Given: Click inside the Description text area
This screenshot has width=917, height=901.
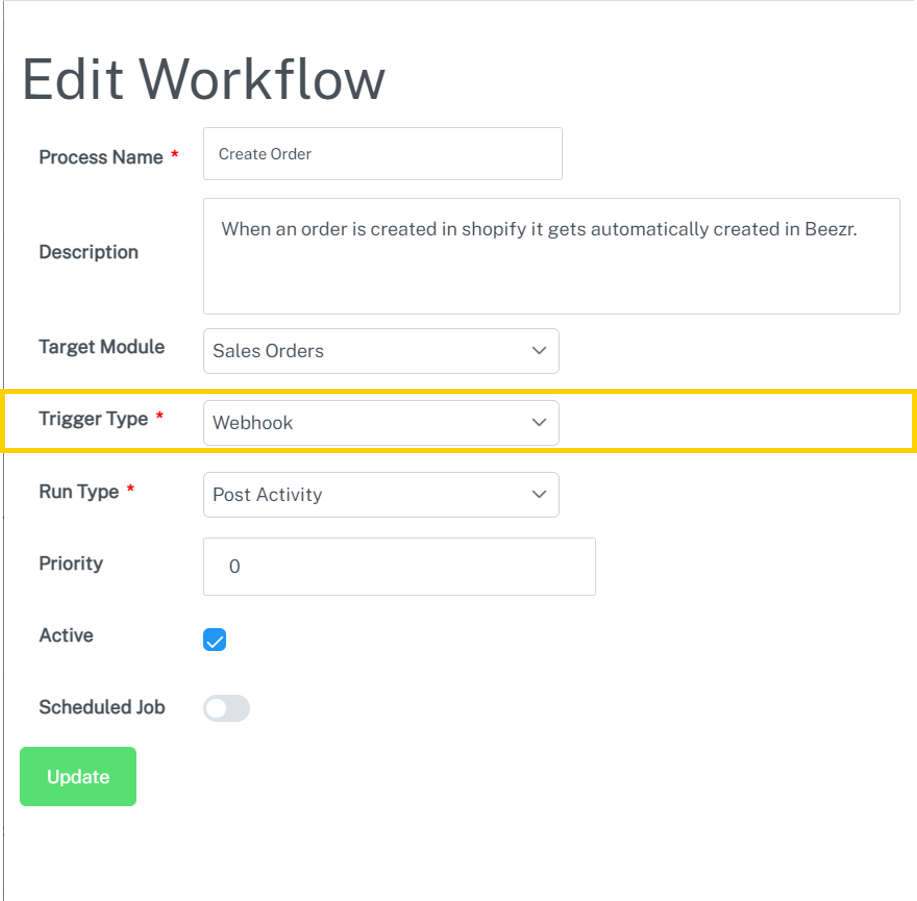Looking at the screenshot, I should [x=551, y=256].
